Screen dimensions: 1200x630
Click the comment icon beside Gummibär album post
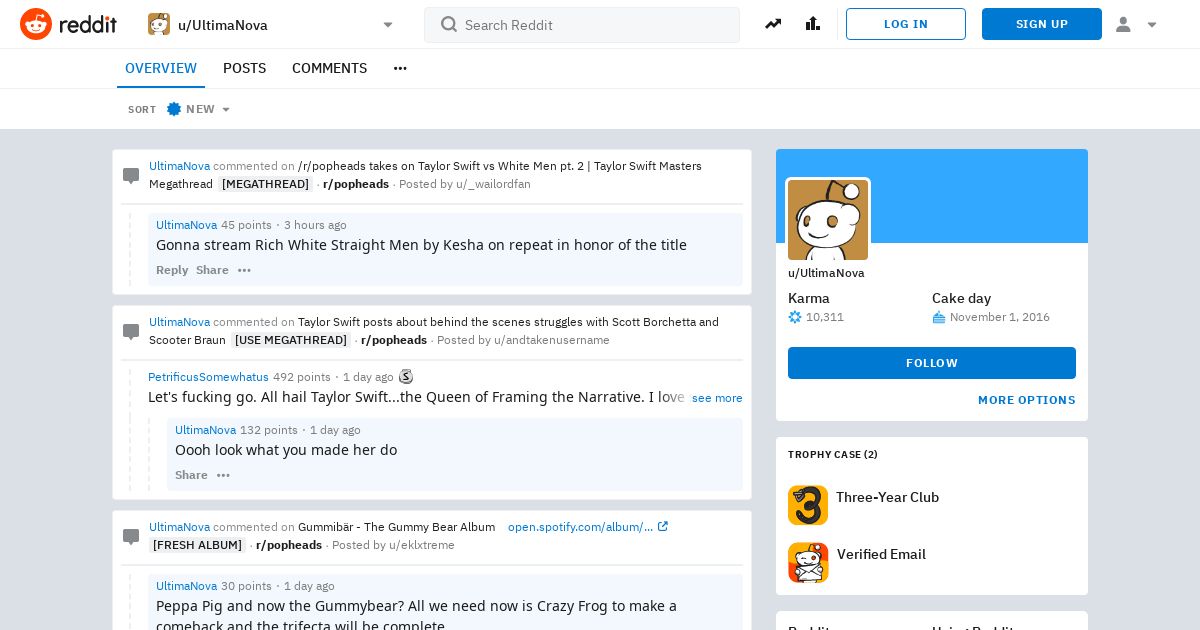[x=131, y=537]
